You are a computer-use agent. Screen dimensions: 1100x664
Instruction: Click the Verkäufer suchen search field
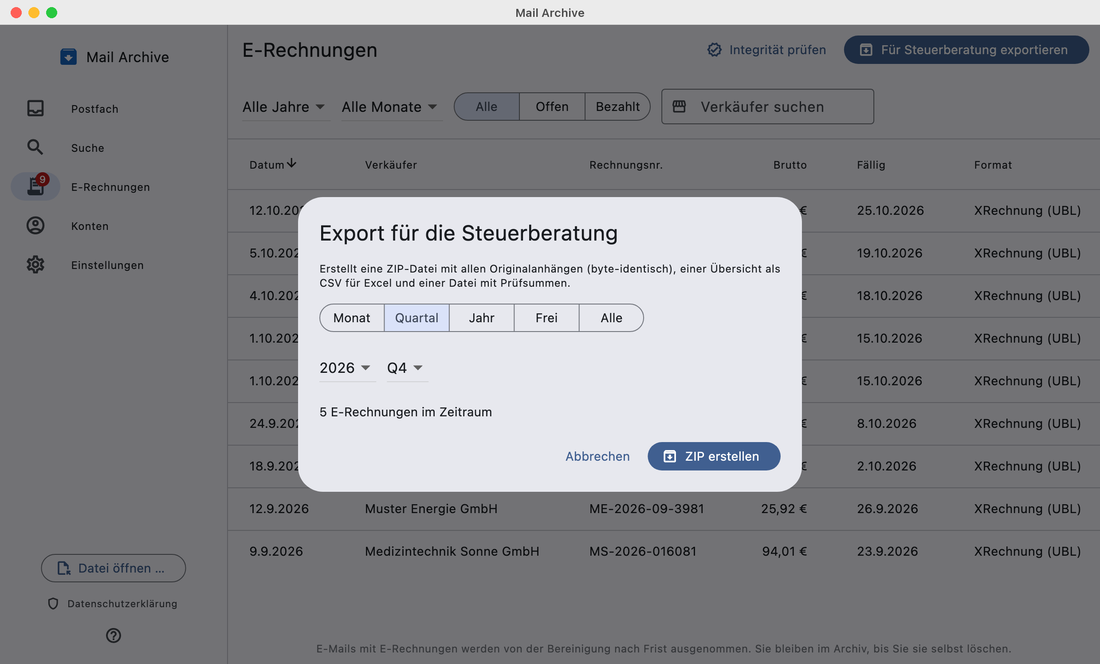coord(767,107)
